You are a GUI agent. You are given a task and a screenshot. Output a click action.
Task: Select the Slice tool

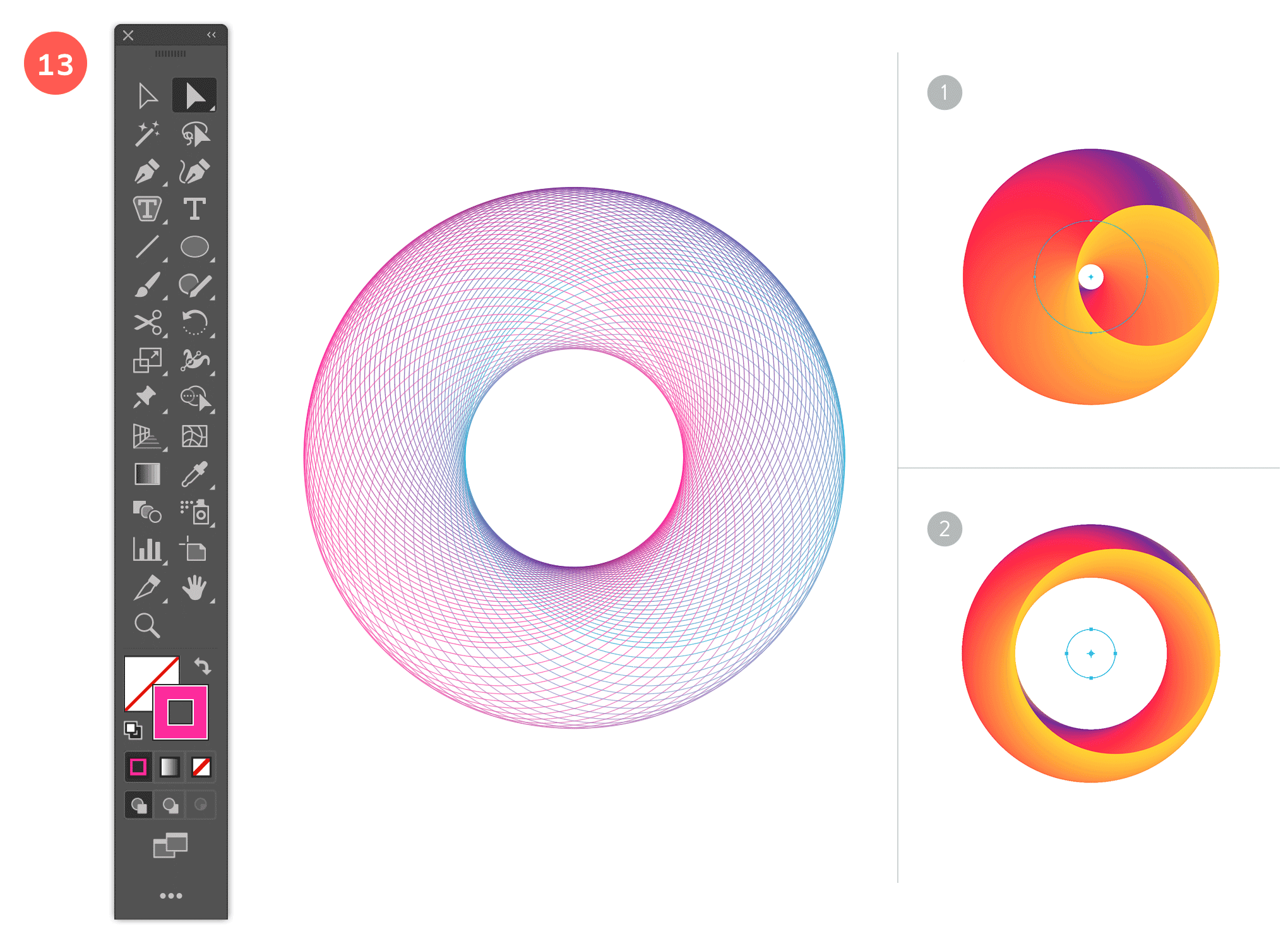click(147, 587)
